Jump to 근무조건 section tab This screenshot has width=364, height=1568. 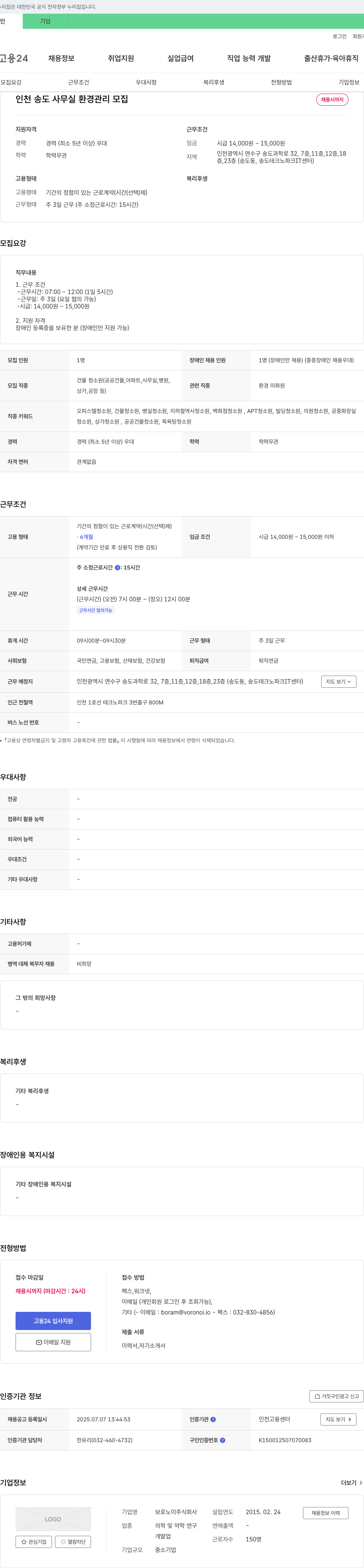click(x=78, y=82)
